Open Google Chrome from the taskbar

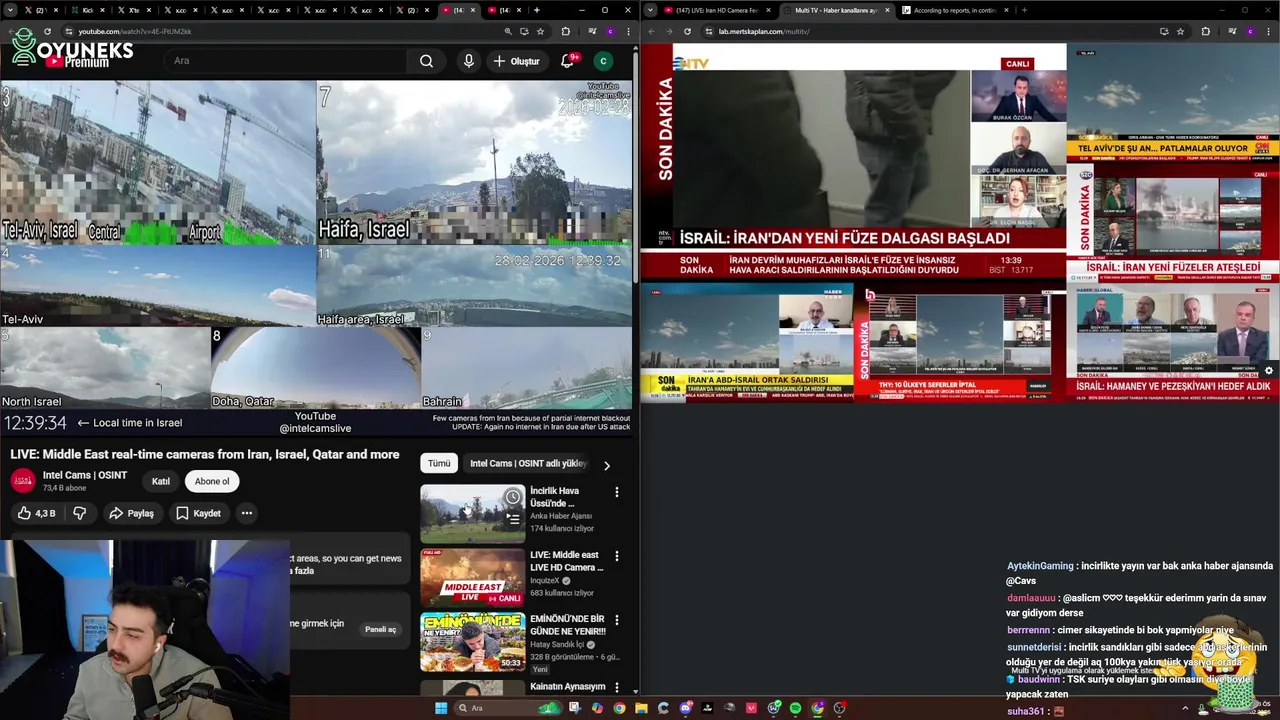coord(619,708)
